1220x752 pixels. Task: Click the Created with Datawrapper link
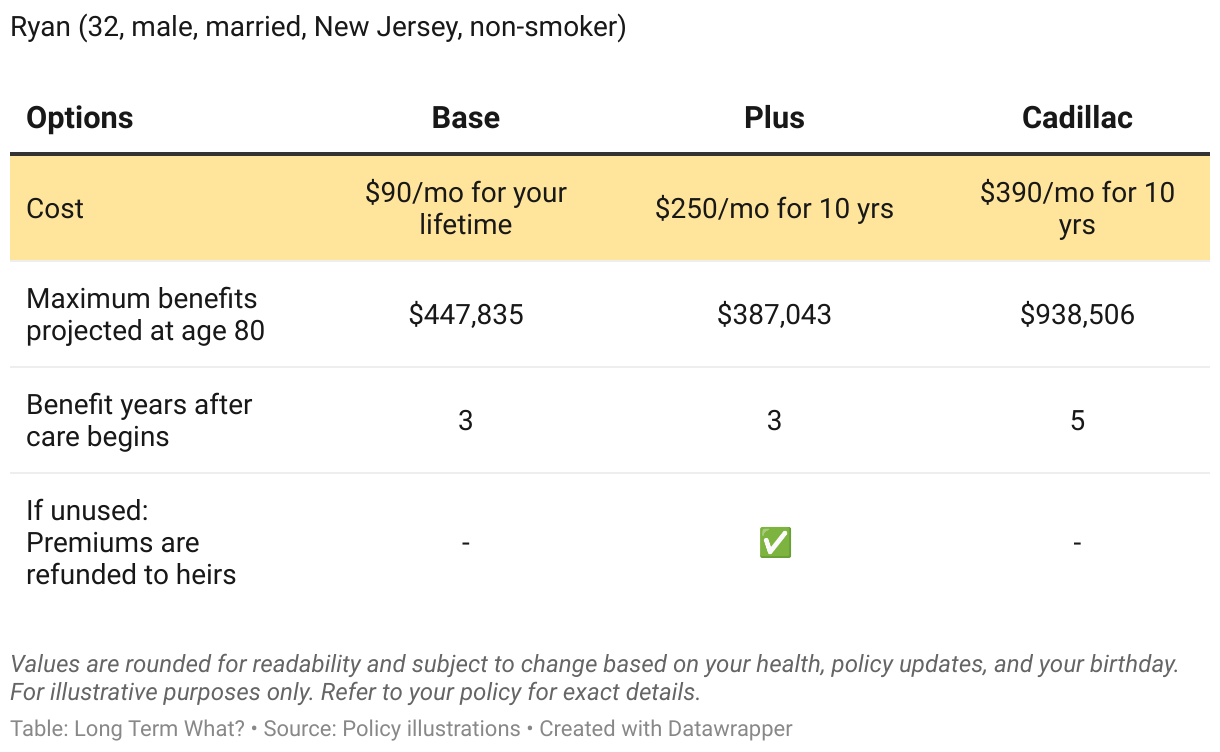(x=666, y=729)
